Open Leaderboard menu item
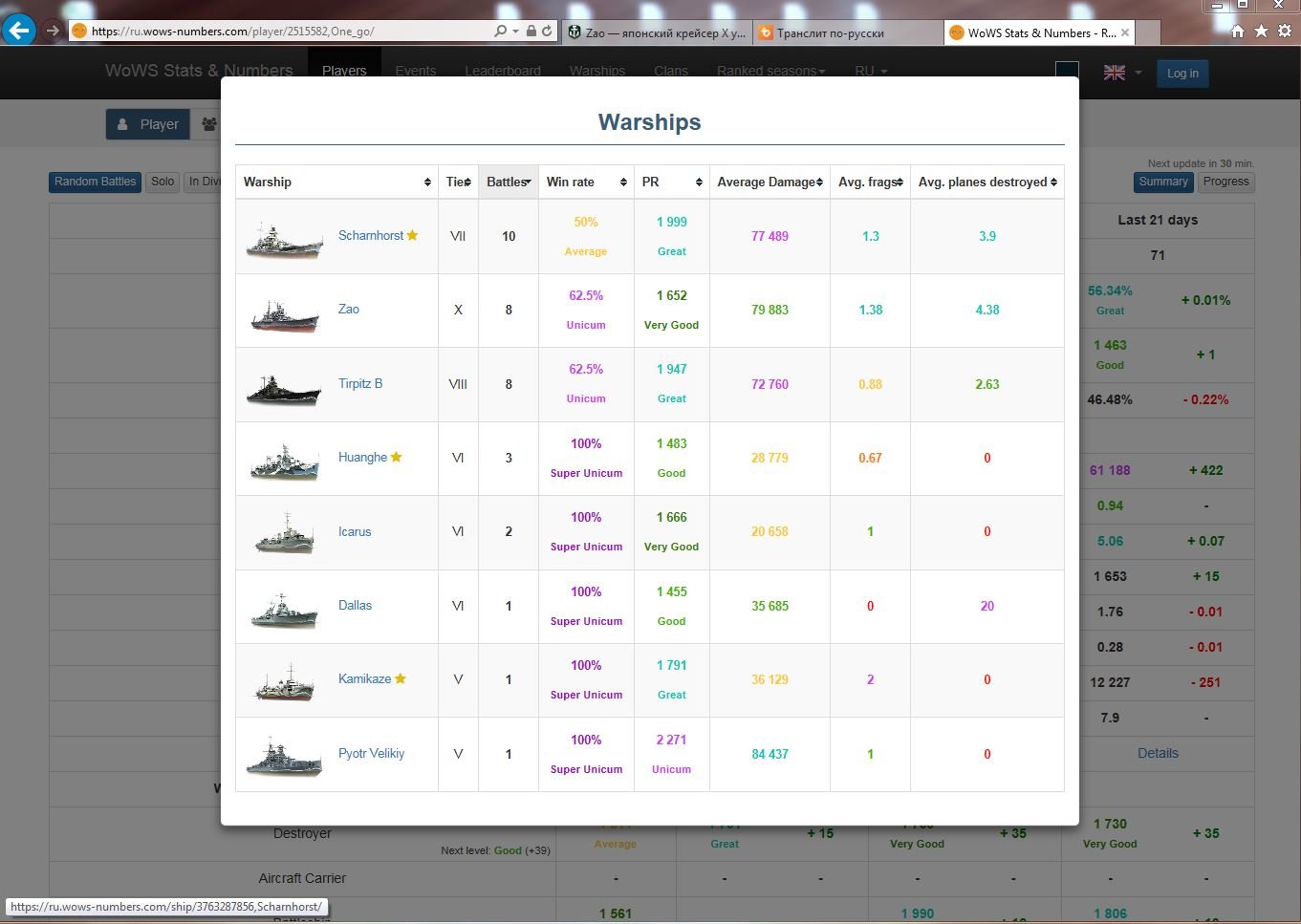The height and width of the screenshot is (924, 1301). point(503,71)
